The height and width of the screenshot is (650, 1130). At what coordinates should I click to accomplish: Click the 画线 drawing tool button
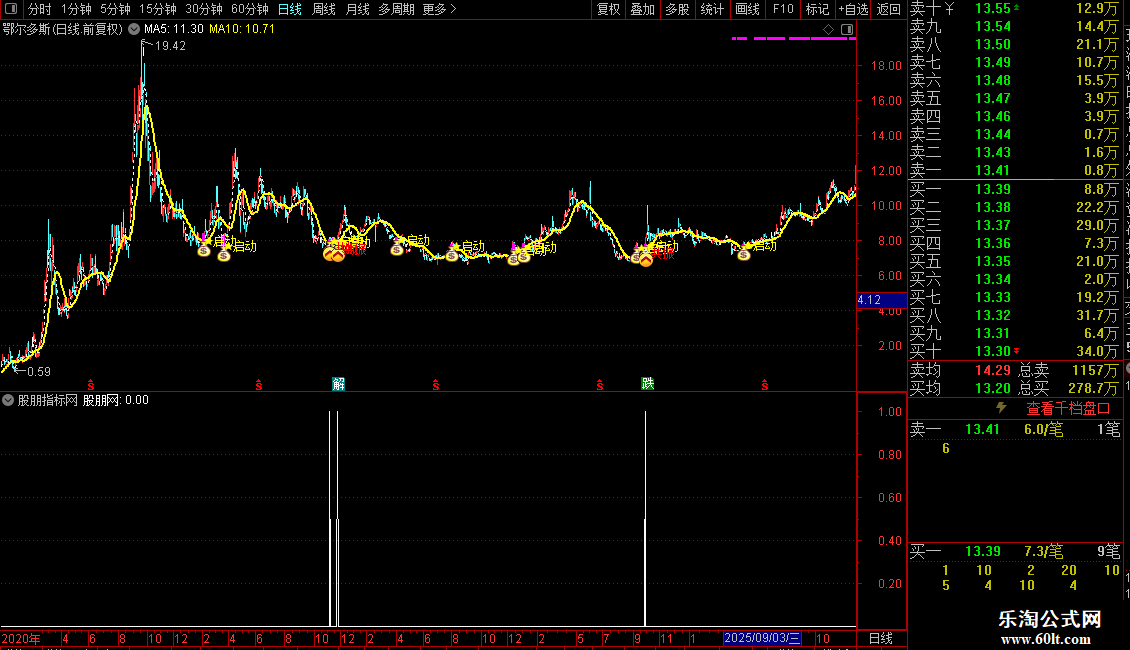click(x=747, y=9)
